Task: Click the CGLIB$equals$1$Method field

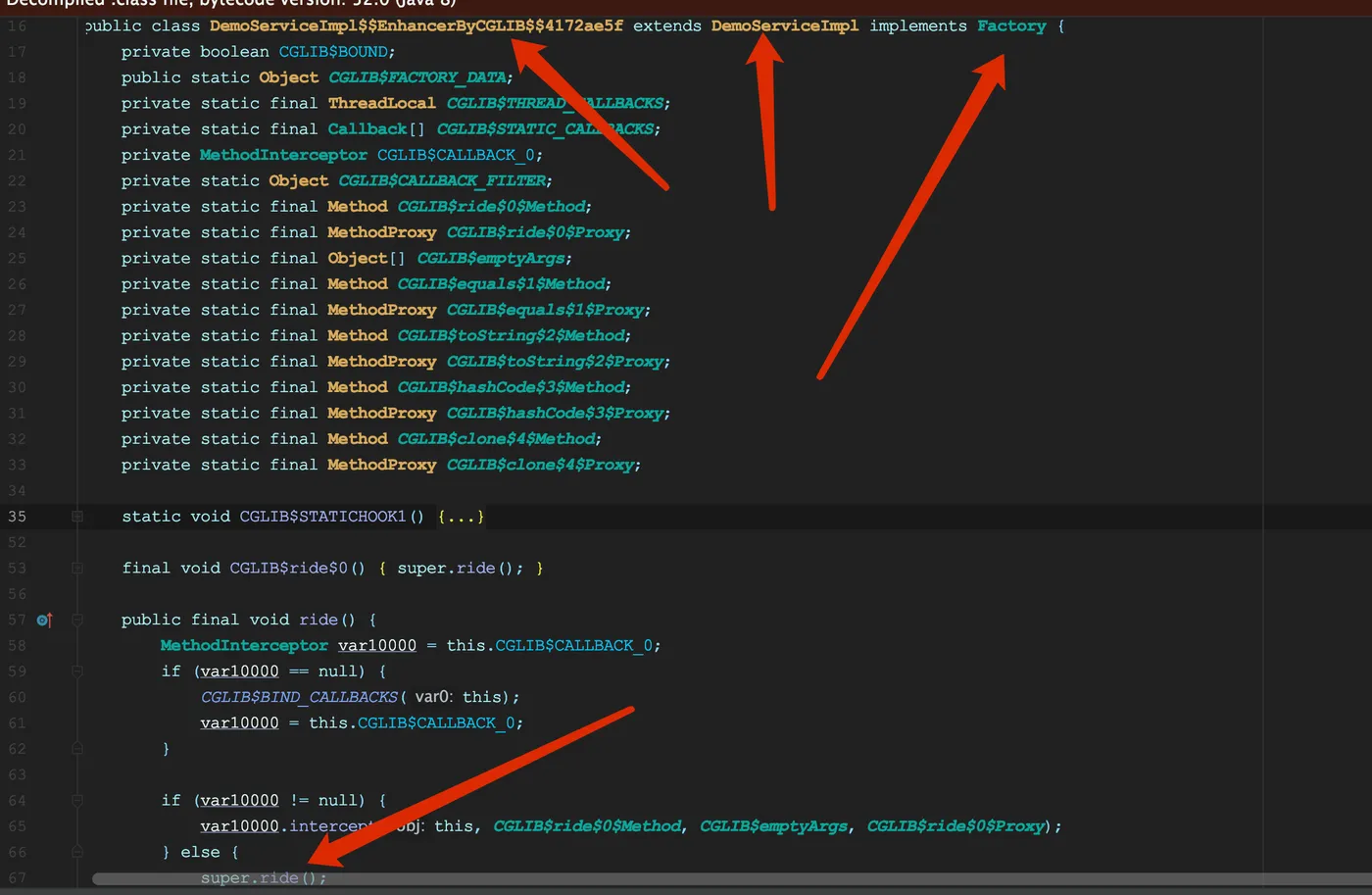Action: [x=502, y=284]
